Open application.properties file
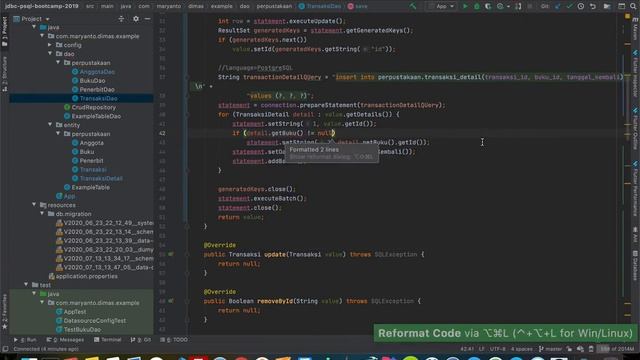Screen dimensions: 640x360 click(x=83, y=276)
